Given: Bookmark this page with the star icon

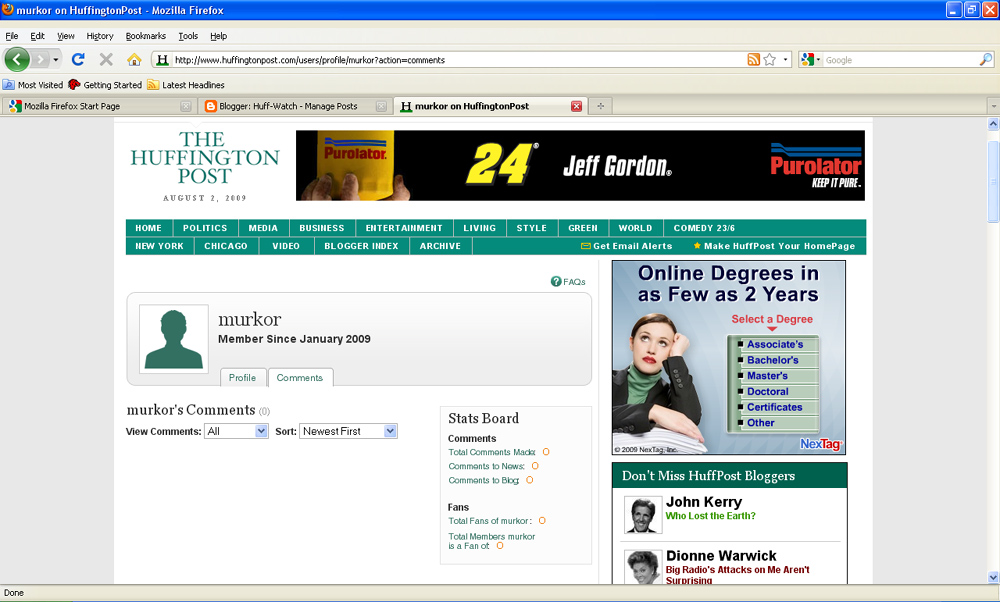Looking at the screenshot, I should tap(770, 60).
